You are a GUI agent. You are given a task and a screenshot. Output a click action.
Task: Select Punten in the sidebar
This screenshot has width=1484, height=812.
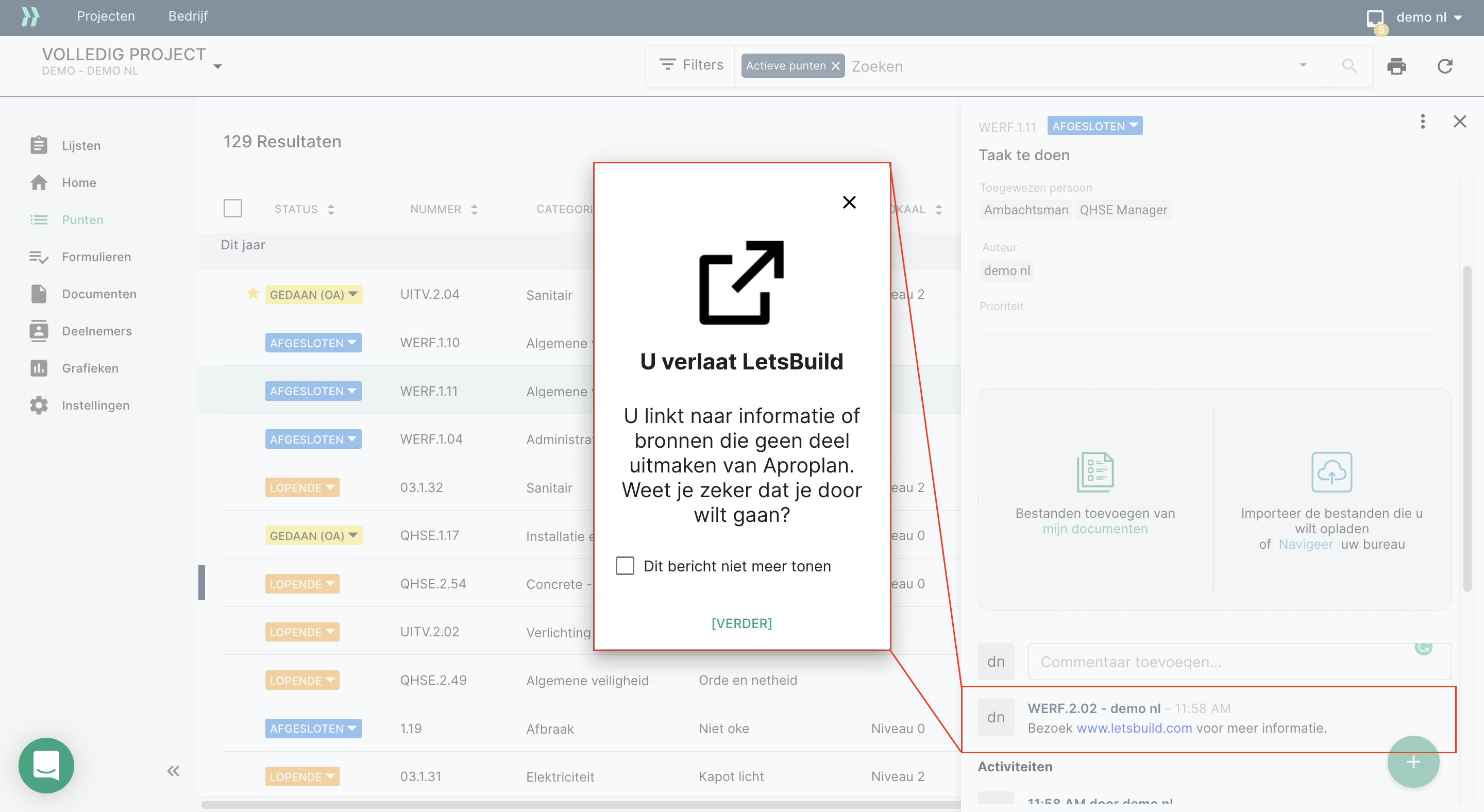[67, 219]
